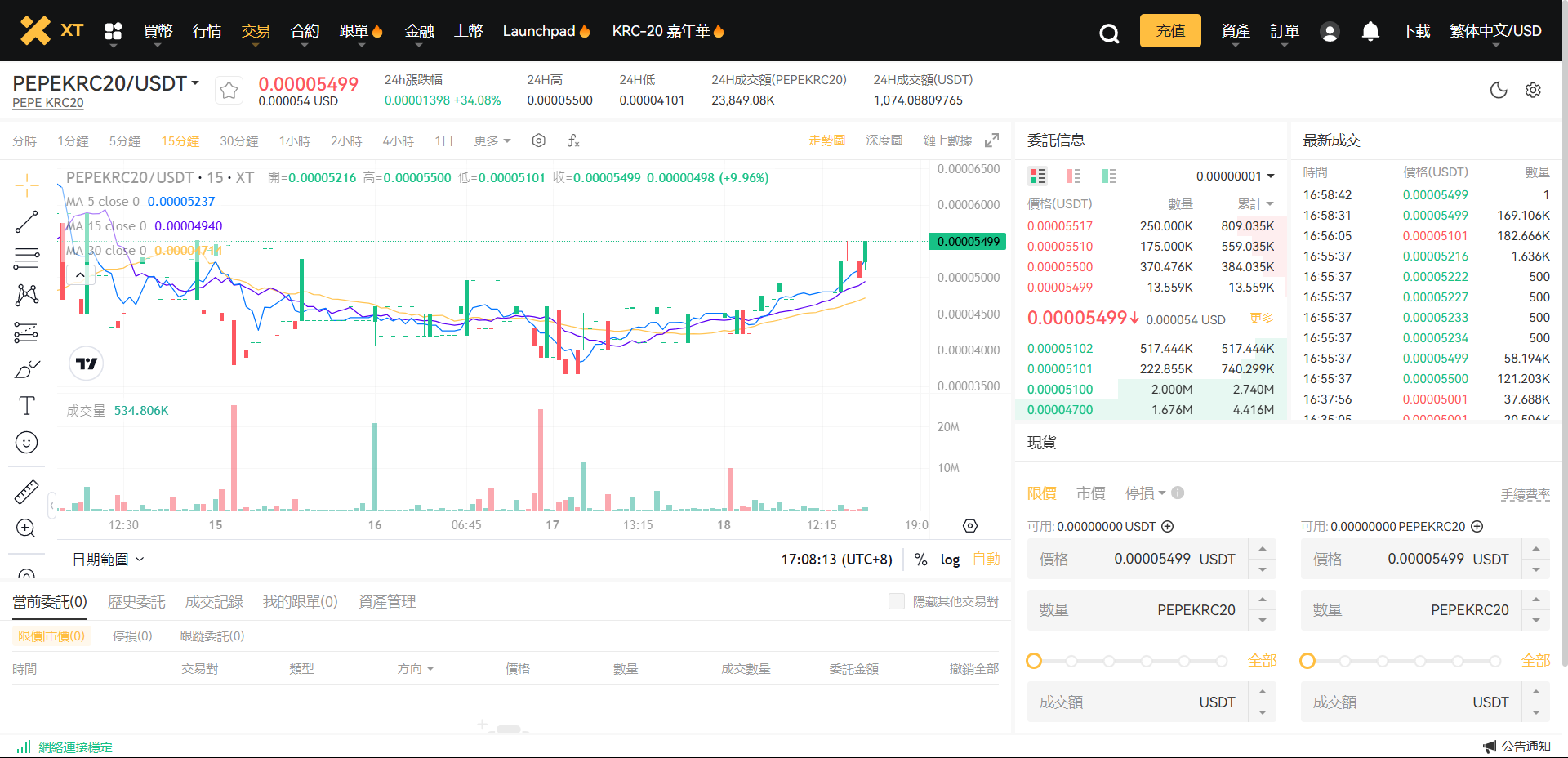This screenshot has width=1568, height=758.
Task: Expand the more chart intervals dropdown
Action: tap(492, 140)
